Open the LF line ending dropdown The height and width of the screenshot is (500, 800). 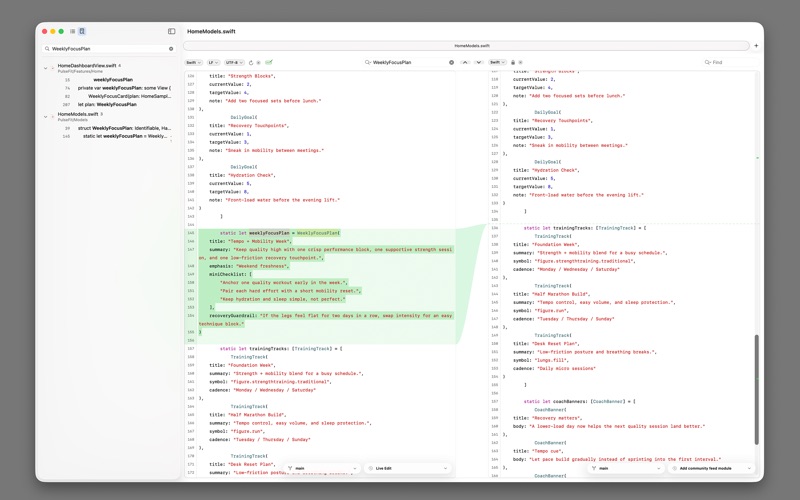213,62
